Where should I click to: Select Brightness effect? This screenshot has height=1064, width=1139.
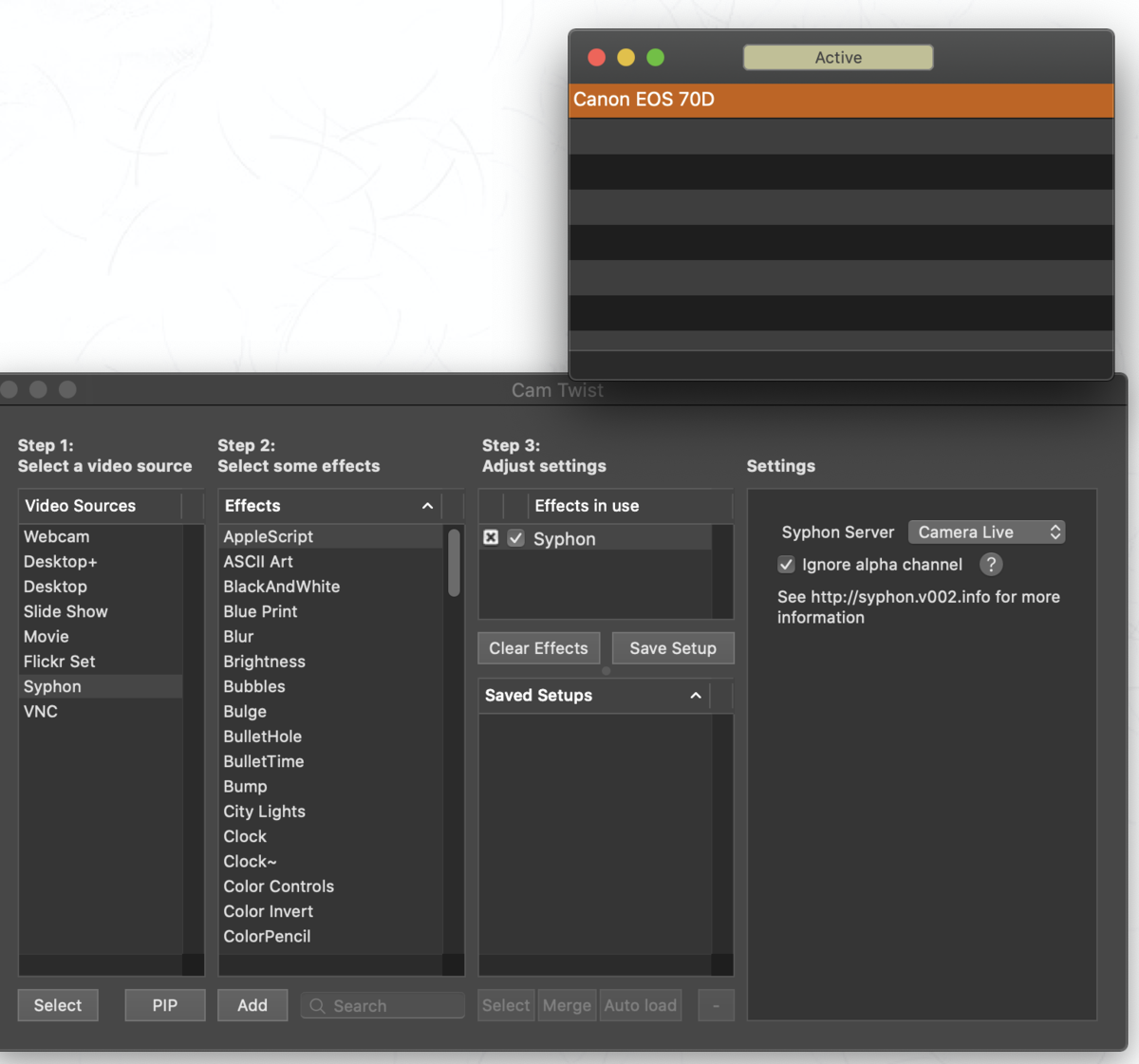click(330, 662)
